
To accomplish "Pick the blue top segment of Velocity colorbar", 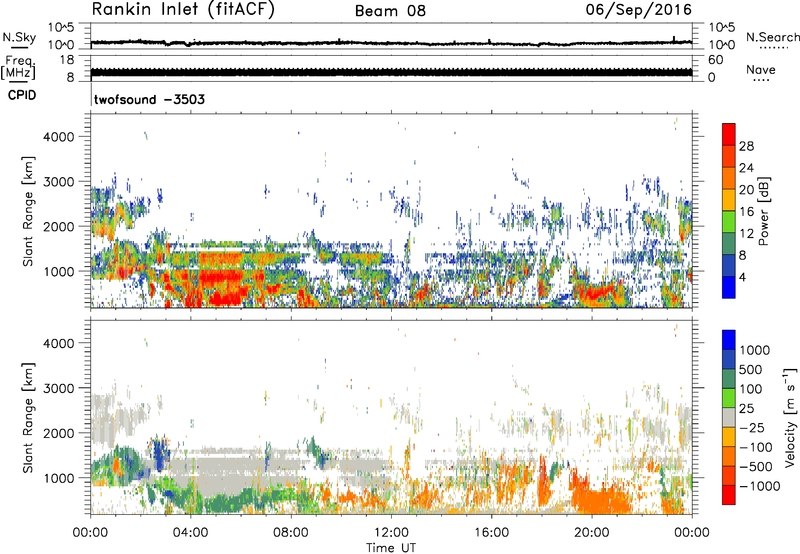I will (729, 340).
